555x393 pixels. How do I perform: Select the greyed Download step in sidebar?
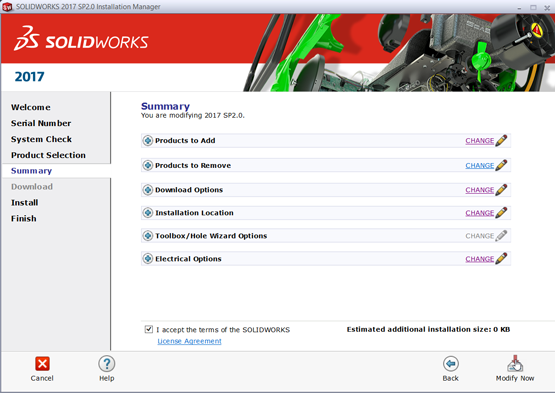(32, 187)
